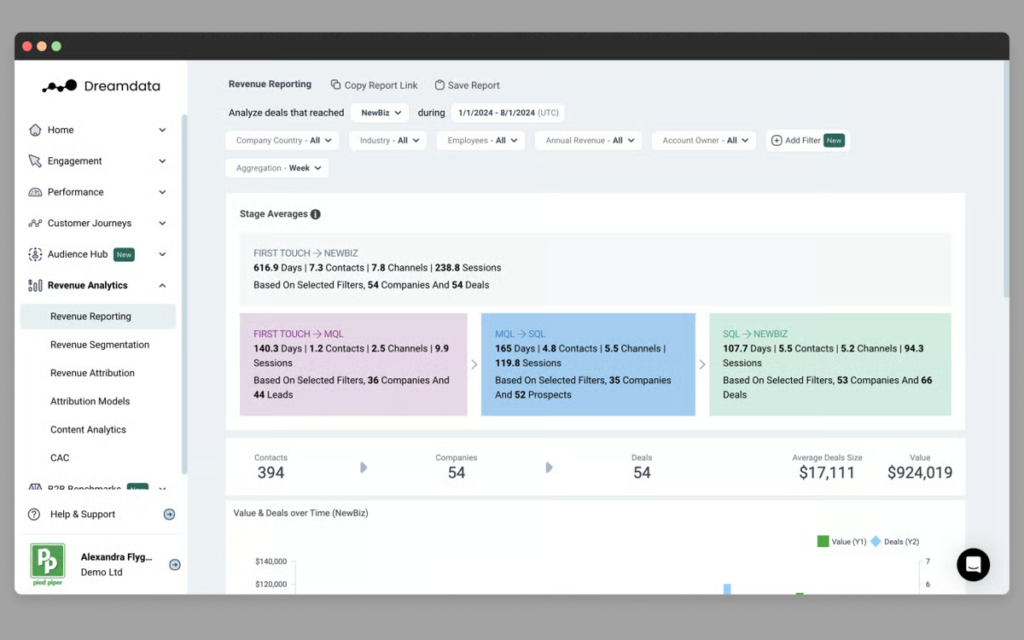Expand the Audience Hub chevron
The height and width of the screenshot is (640, 1024).
tap(162, 254)
